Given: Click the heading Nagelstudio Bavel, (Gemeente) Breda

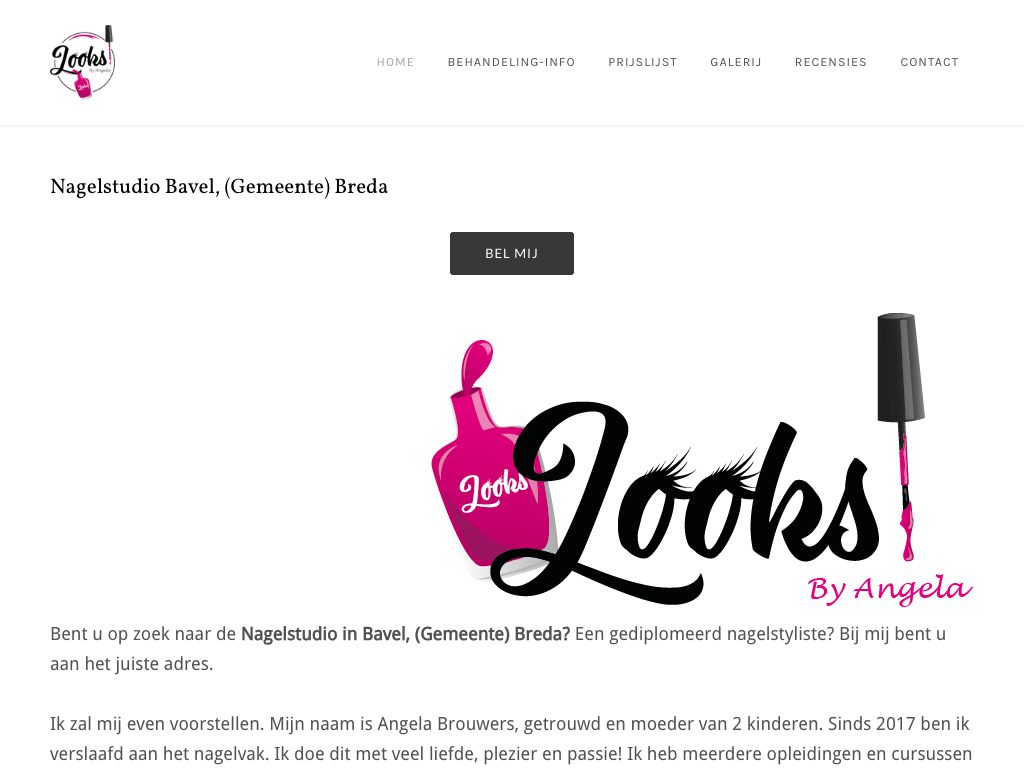Looking at the screenshot, I should (219, 187).
